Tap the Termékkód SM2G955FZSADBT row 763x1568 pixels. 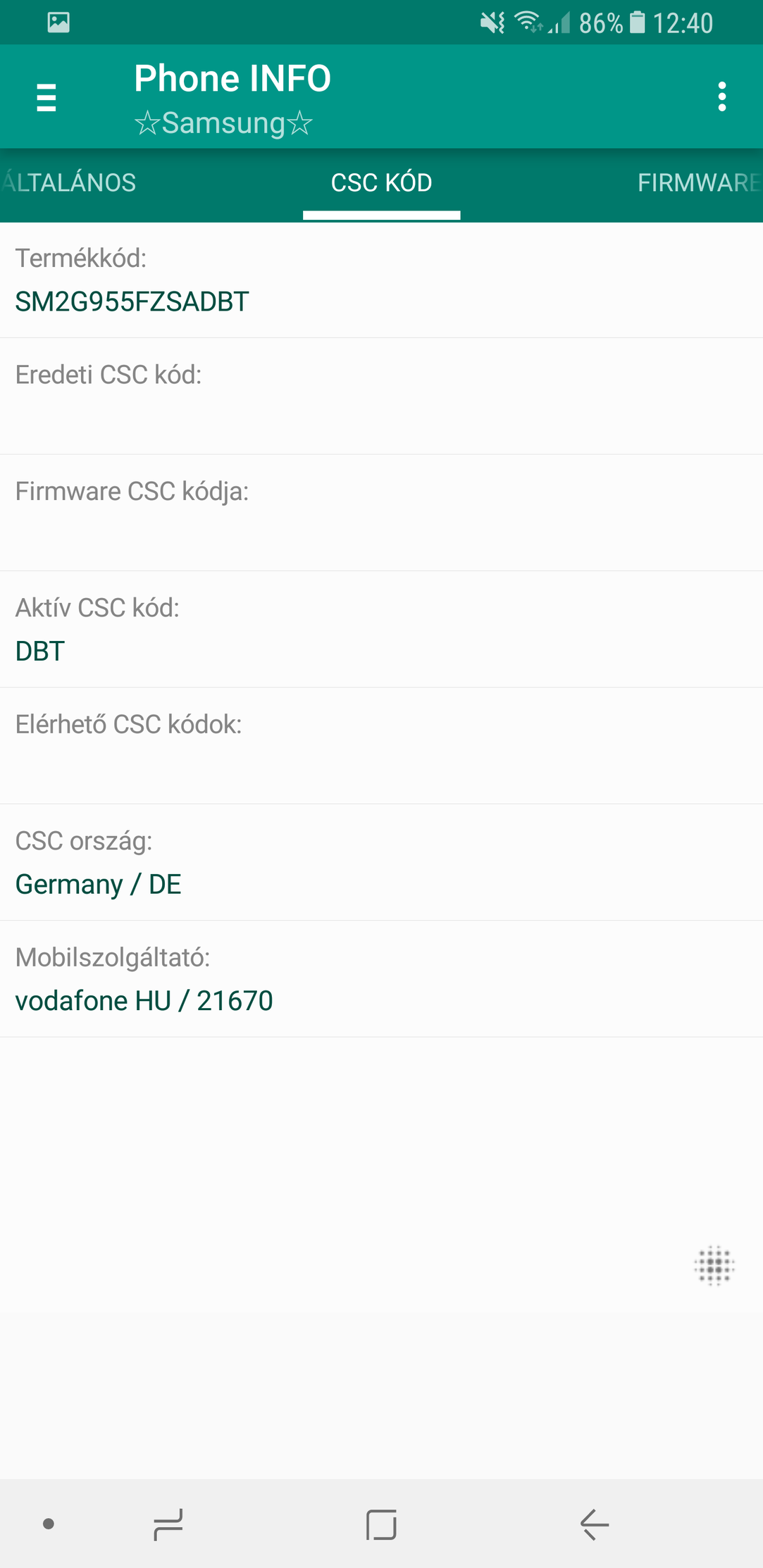pyautogui.click(x=381, y=280)
